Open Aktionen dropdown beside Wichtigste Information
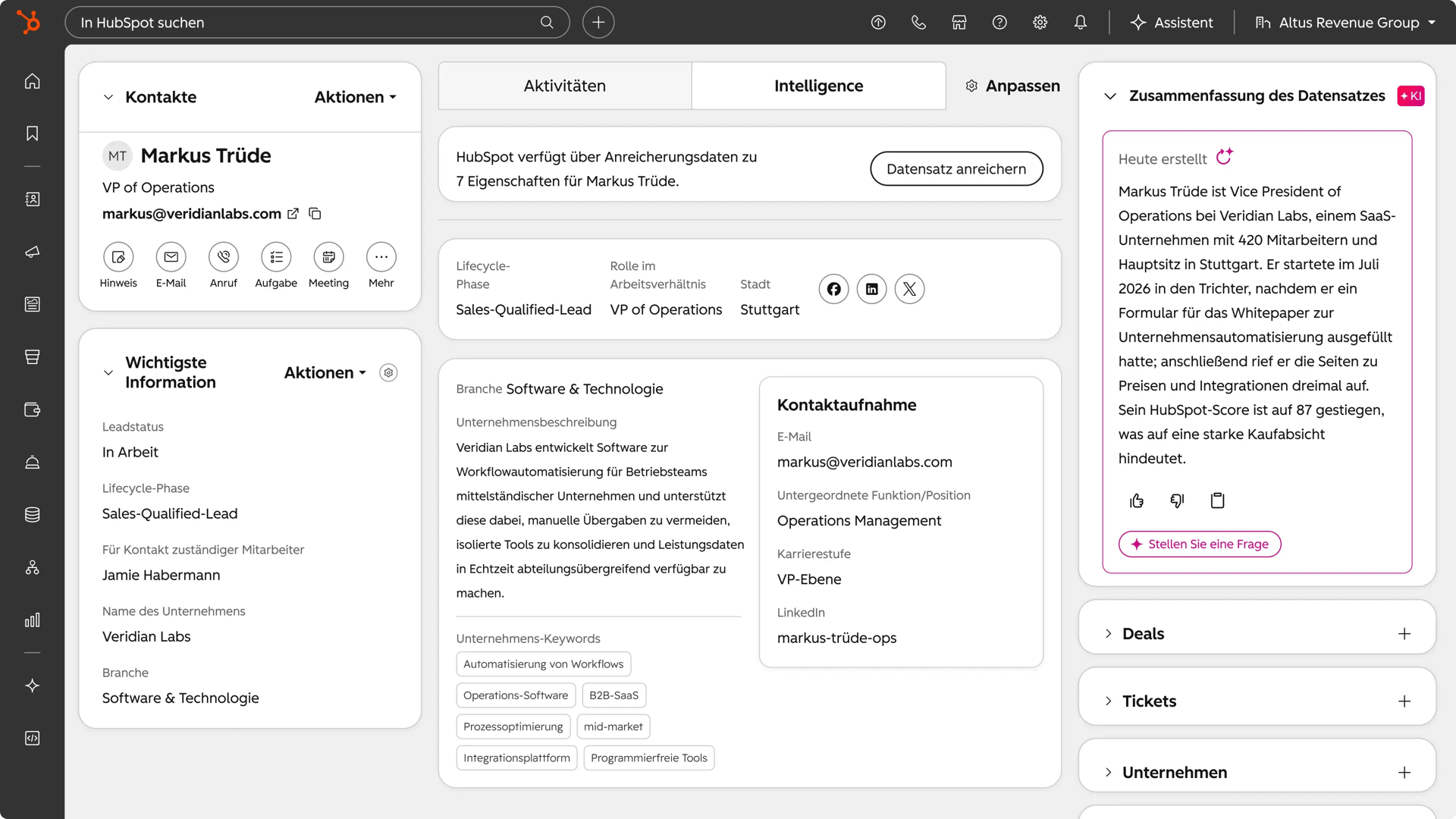The image size is (1456, 819). click(325, 372)
